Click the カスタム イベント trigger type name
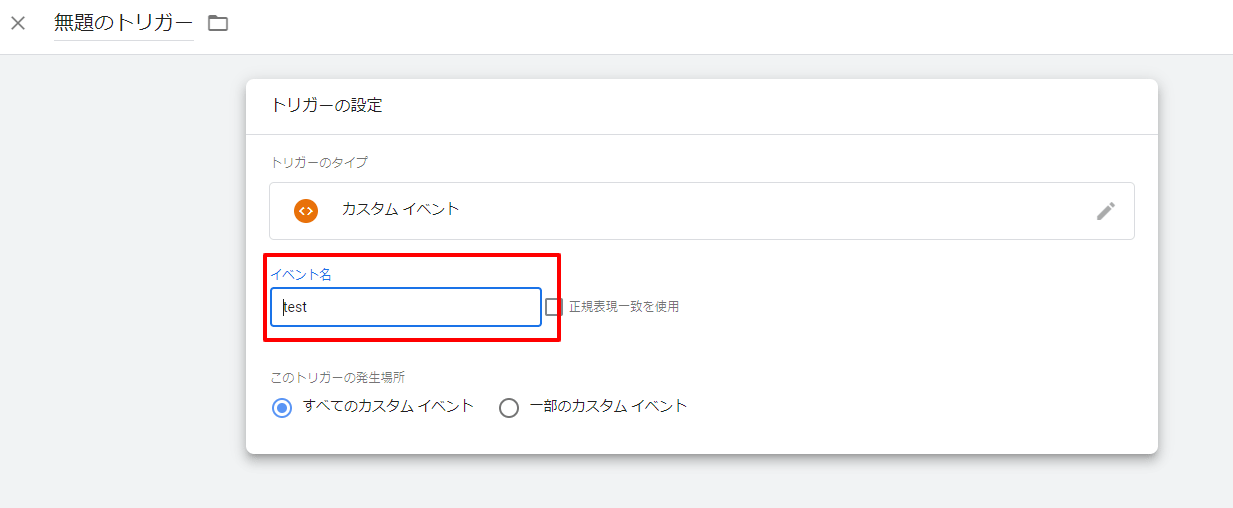The width and height of the screenshot is (1233, 508). [x=400, y=209]
